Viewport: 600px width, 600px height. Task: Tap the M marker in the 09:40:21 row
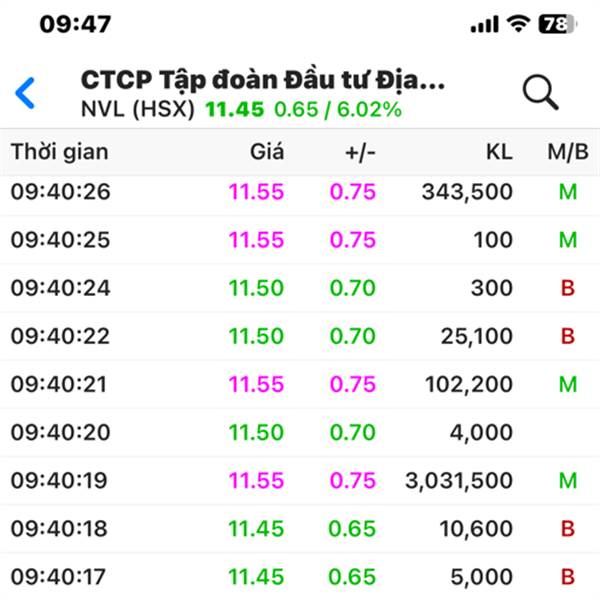coord(568,385)
